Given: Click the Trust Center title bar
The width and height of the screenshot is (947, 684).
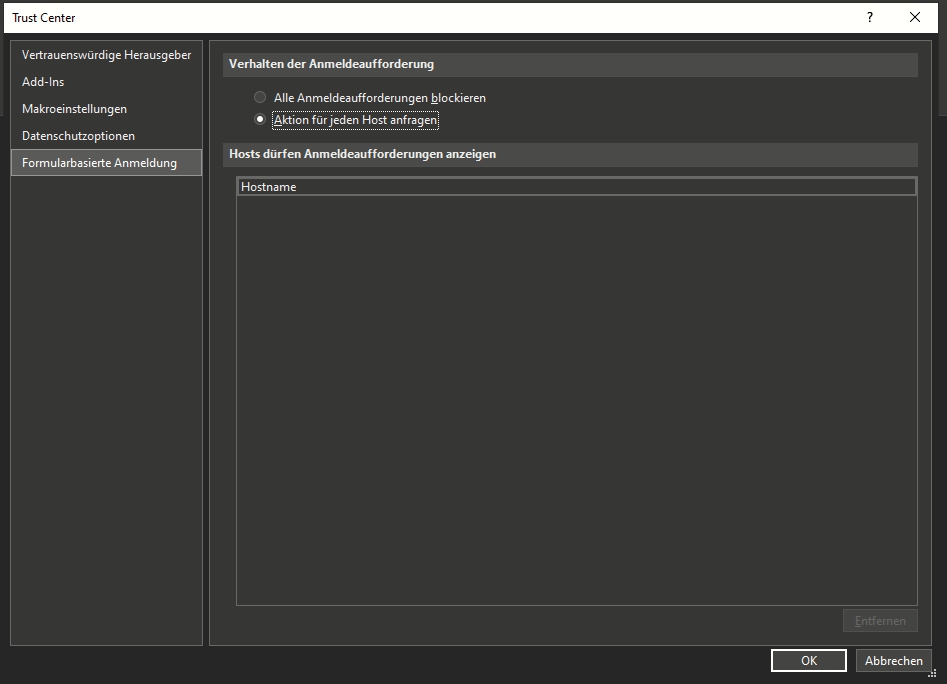Looking at the screenshot, I should pos(400,17).
